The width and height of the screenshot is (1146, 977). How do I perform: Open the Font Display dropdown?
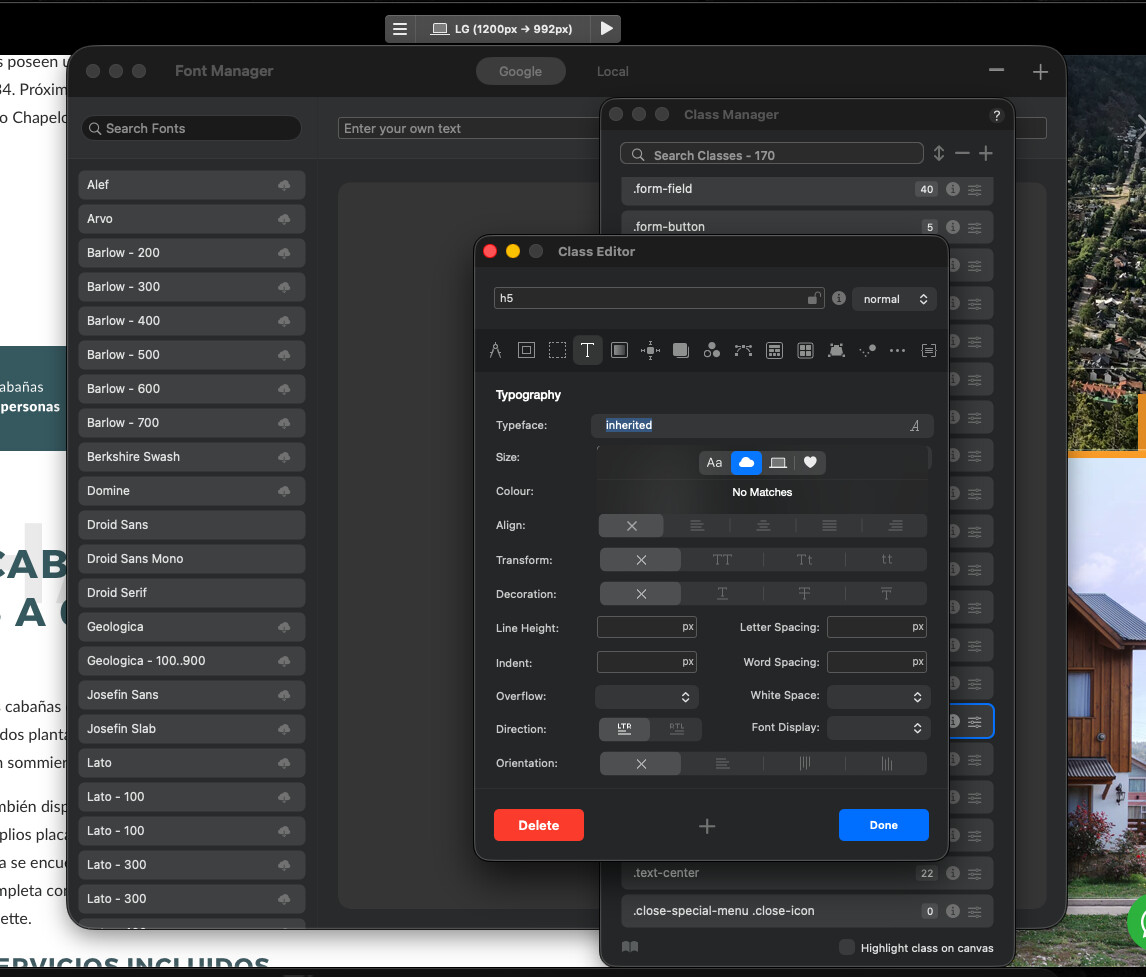(878, 728)
